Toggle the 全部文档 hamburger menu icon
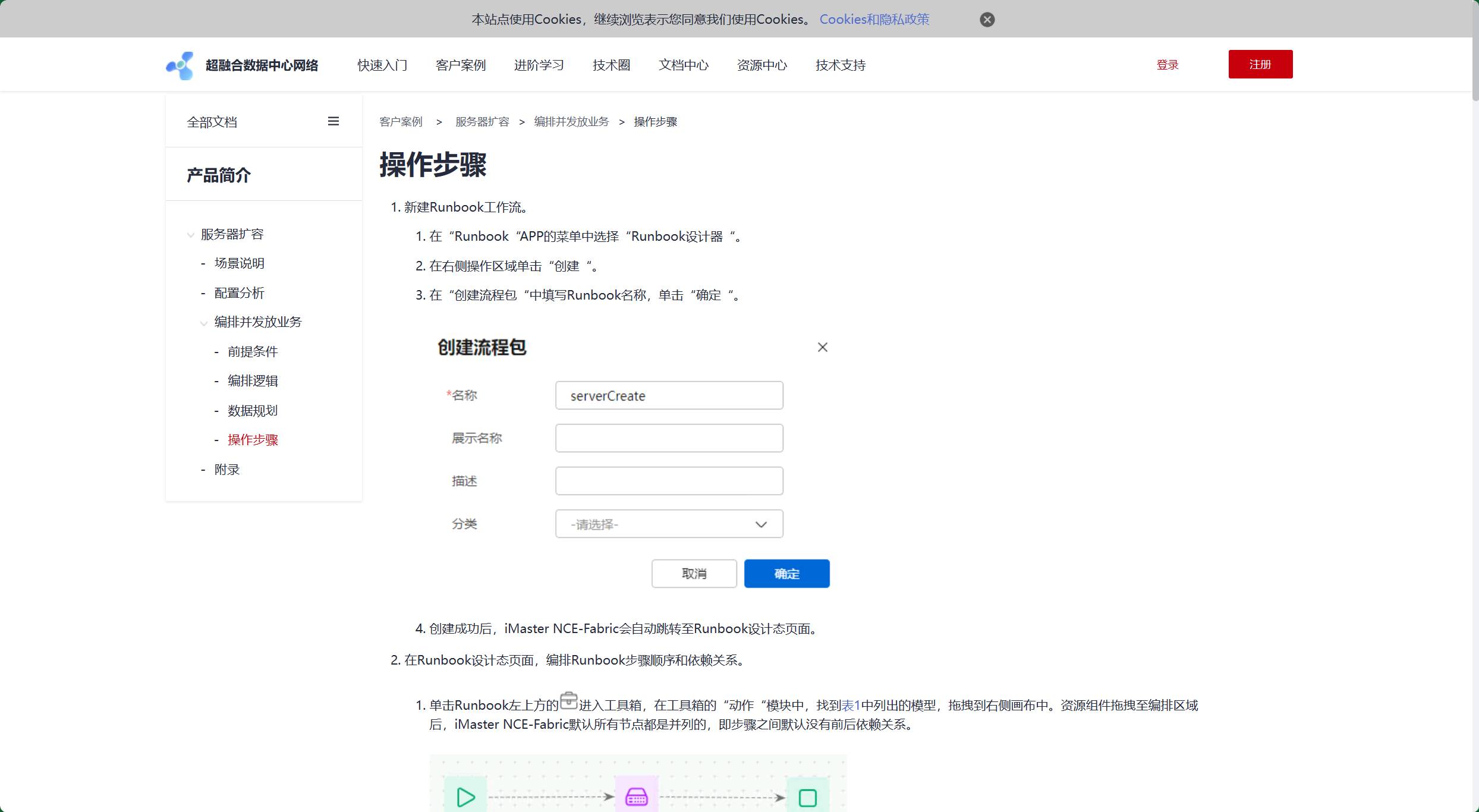This screenshot has width=1479, height=812. point(333,121)
